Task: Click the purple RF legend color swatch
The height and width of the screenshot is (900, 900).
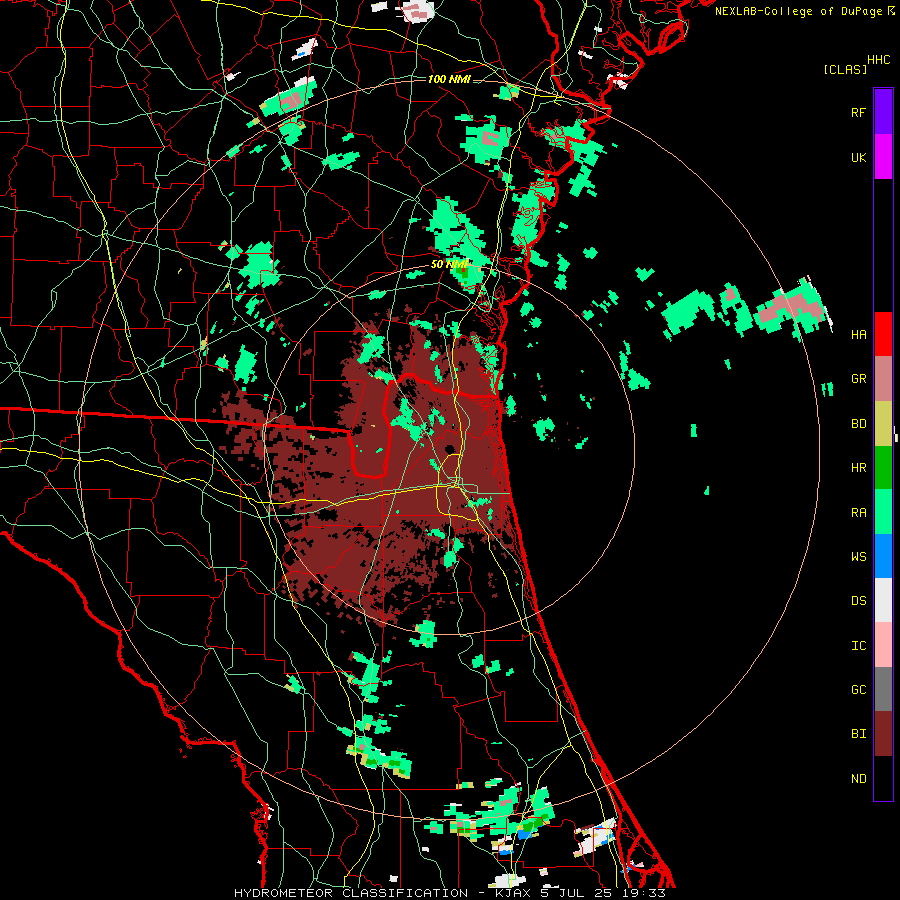Action: click(883, 112)
